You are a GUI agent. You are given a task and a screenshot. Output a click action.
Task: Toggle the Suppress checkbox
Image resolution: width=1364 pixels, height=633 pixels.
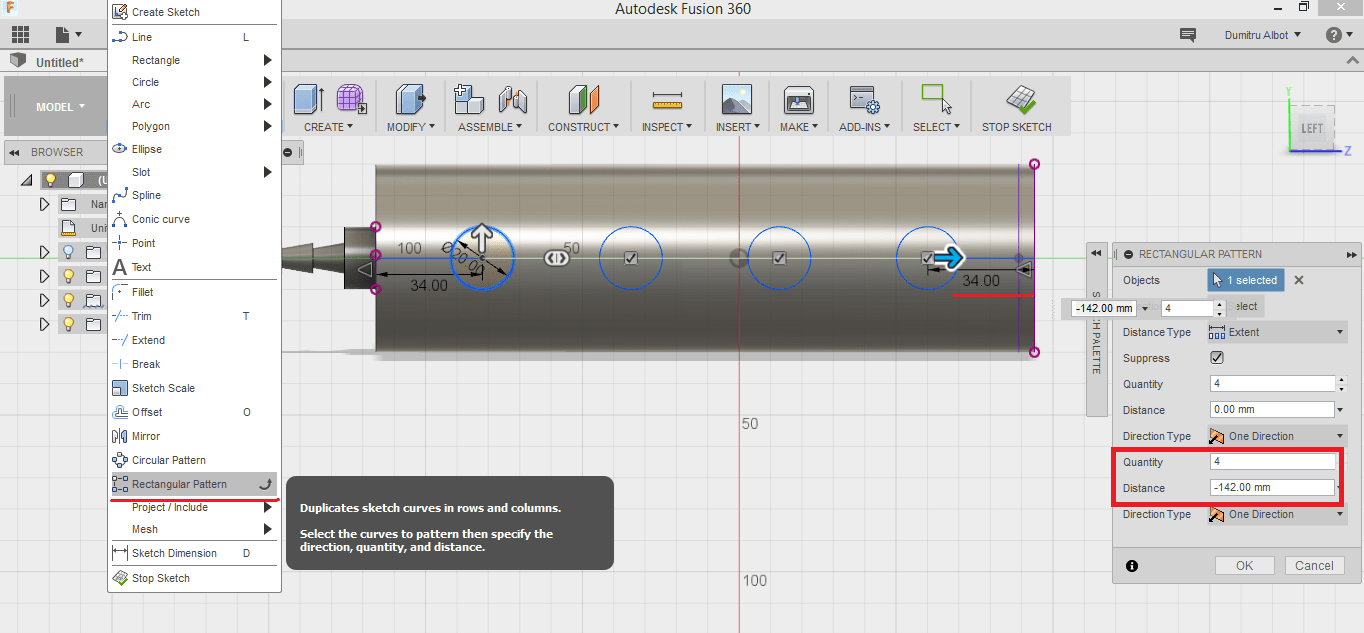1217,358
